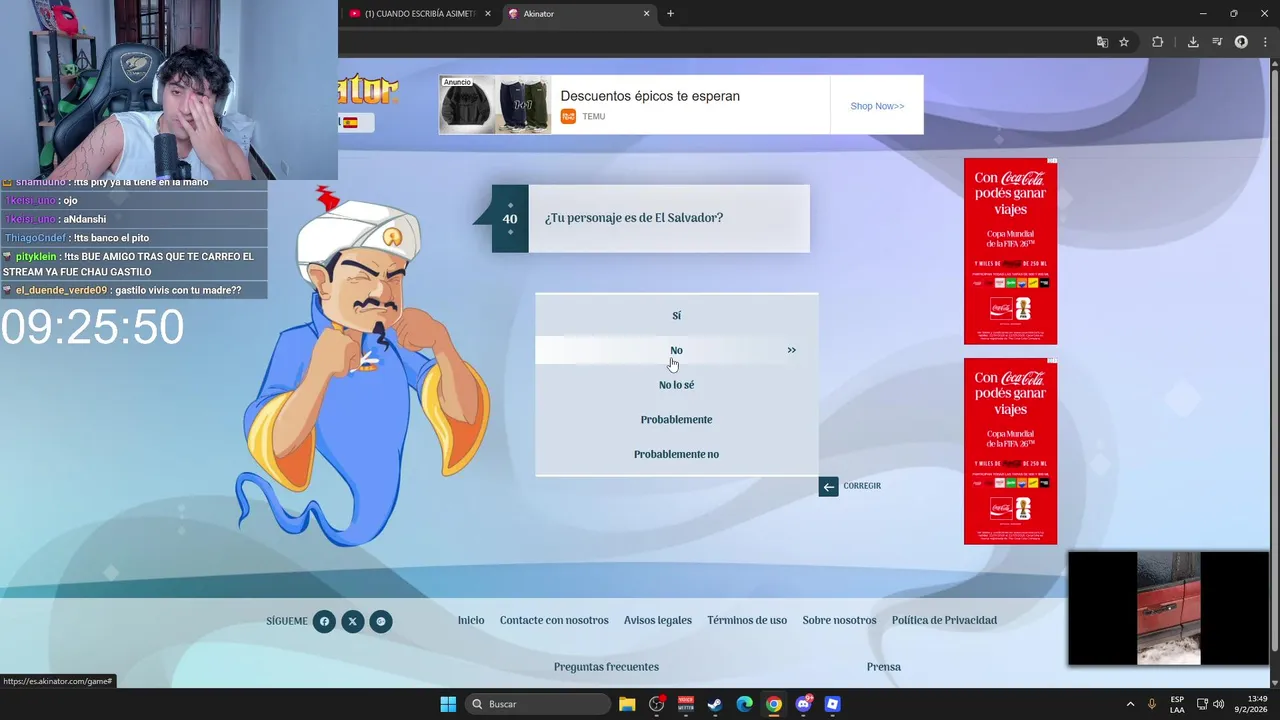Open Akinator's X (Twitter) icon
Viewport: 1280px width, 720px height.
click(352, 621)
